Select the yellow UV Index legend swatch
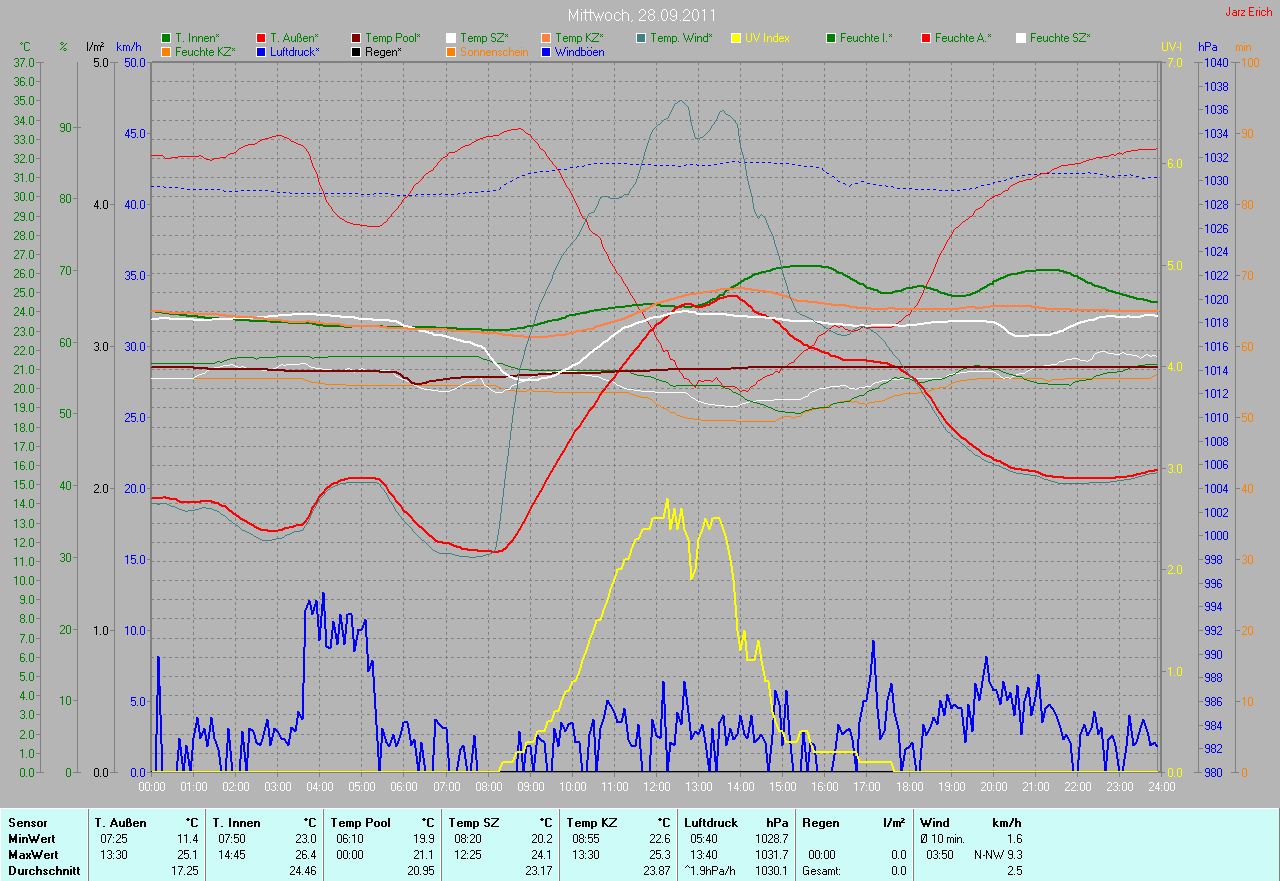 coord(736,37)
